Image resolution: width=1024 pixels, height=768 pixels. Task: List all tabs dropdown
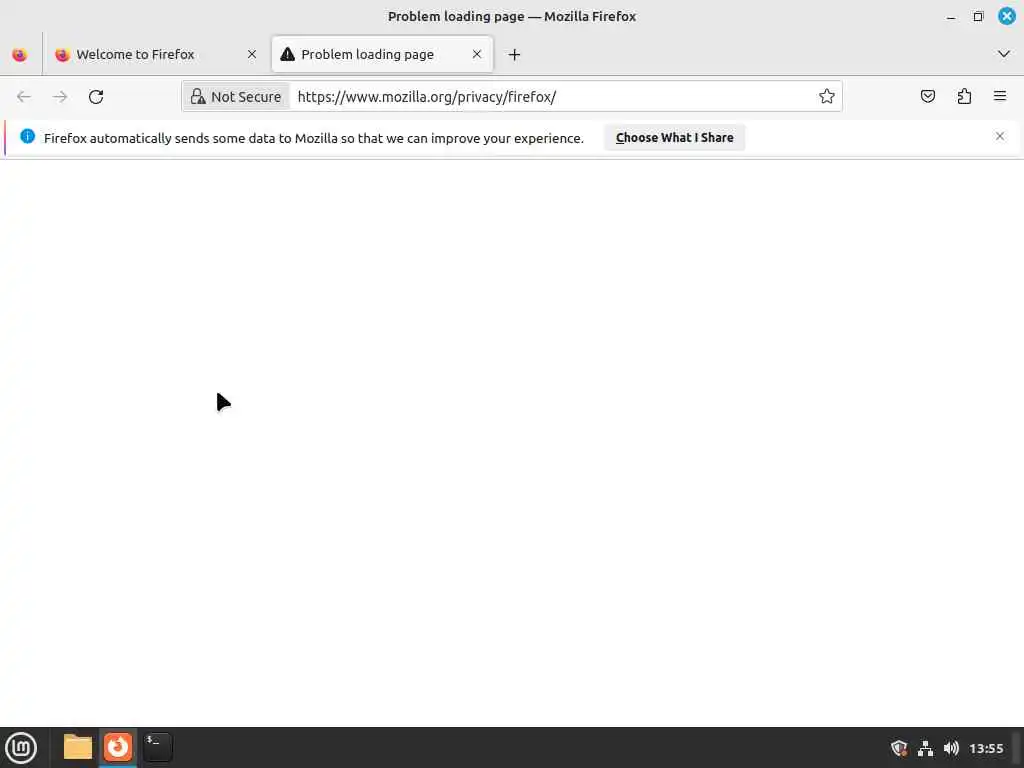point(1004,54)
